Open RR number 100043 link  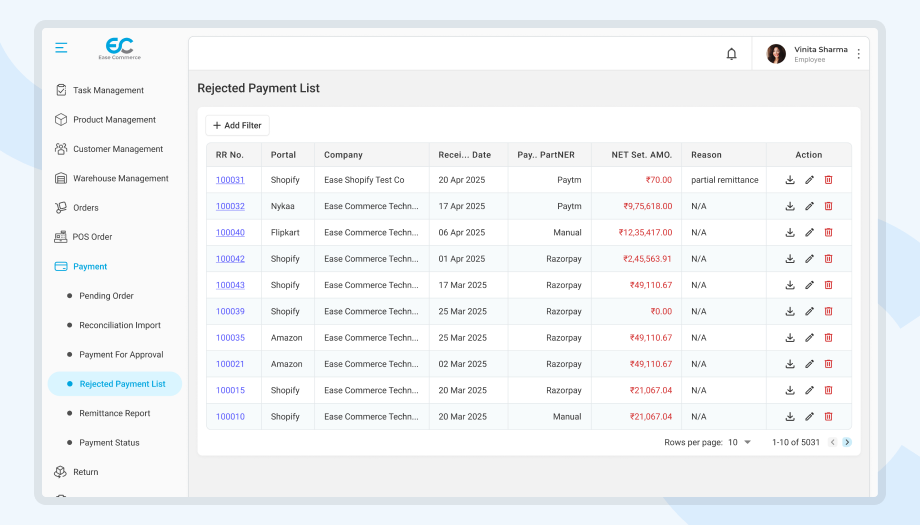click(230, 285)
